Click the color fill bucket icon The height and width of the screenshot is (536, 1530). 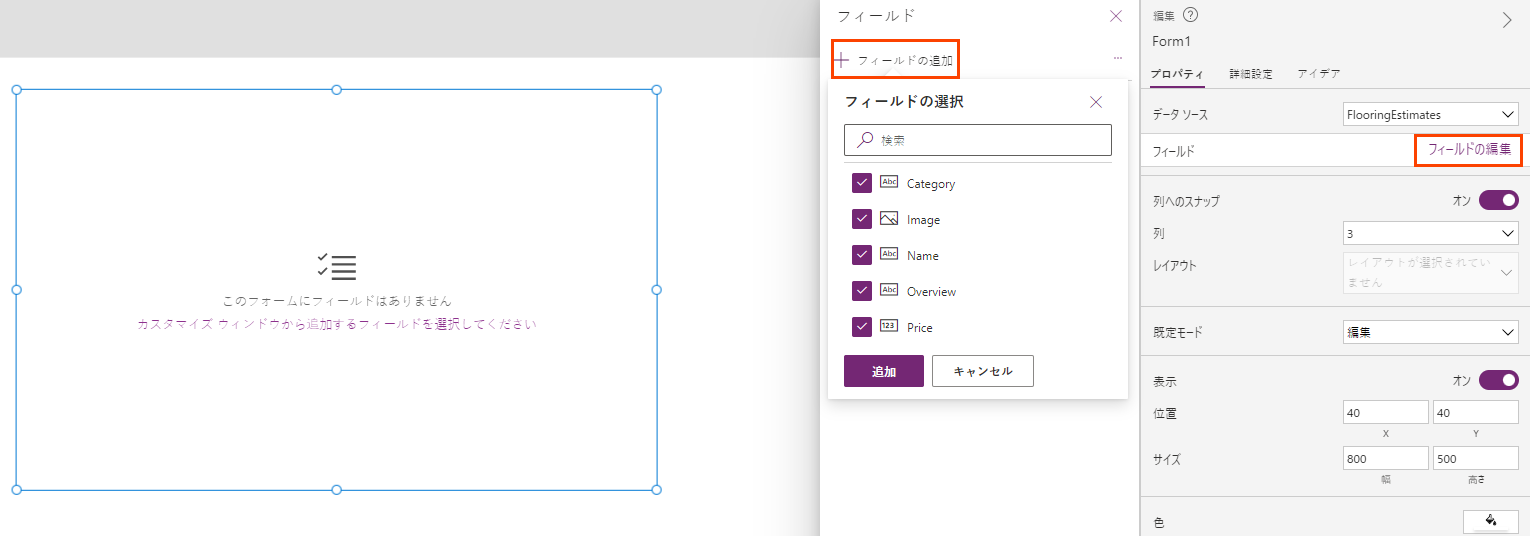click(x=1490, y=521)
